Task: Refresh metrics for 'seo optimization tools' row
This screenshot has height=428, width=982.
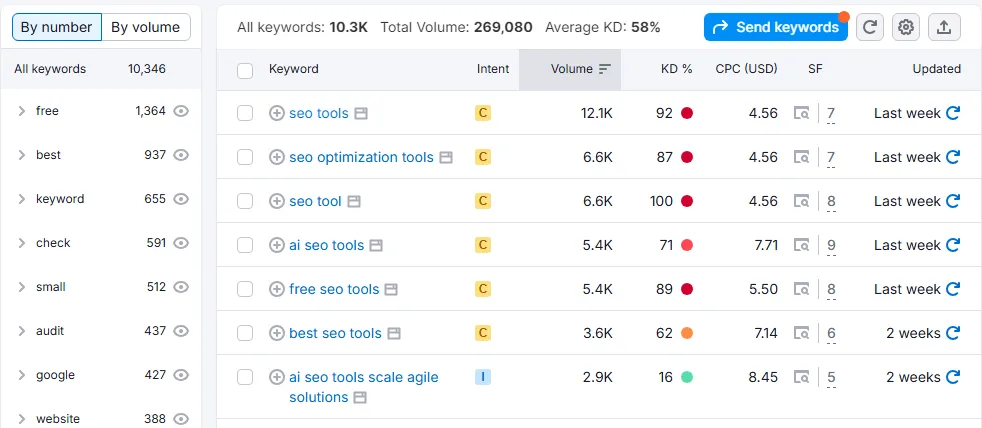Action: [x=953, y=157]
